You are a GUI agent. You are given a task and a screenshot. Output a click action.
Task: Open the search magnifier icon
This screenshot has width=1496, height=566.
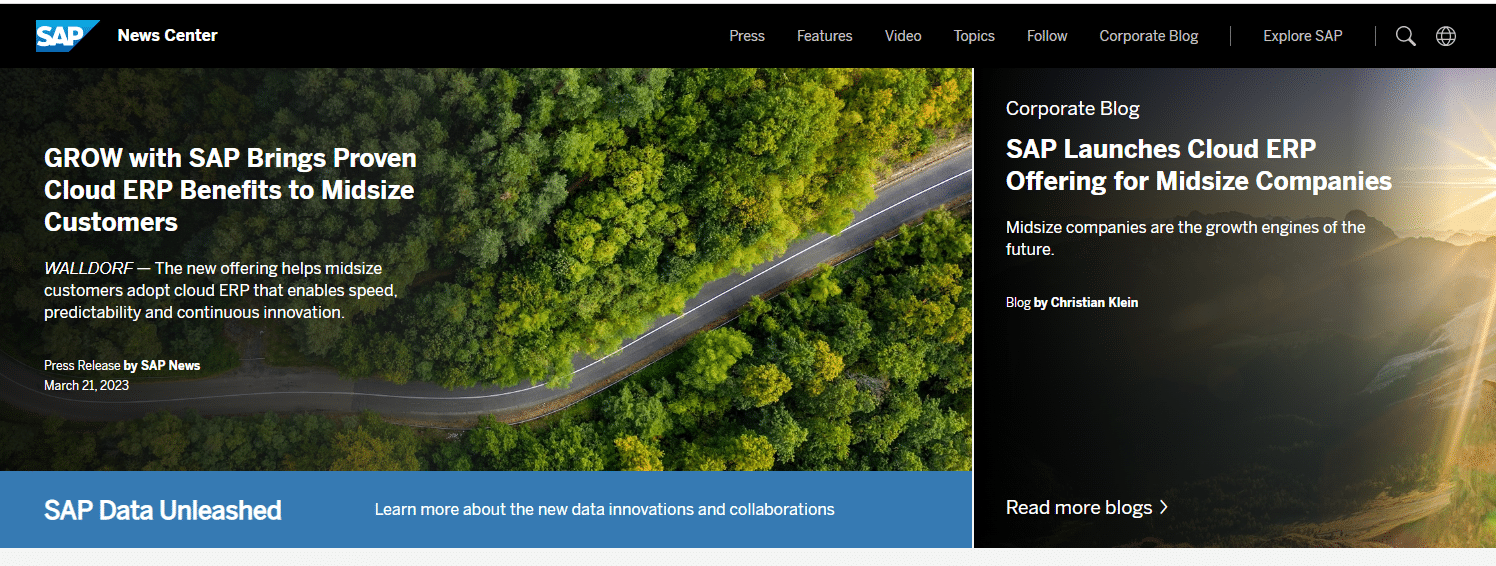coord(1405,36)
